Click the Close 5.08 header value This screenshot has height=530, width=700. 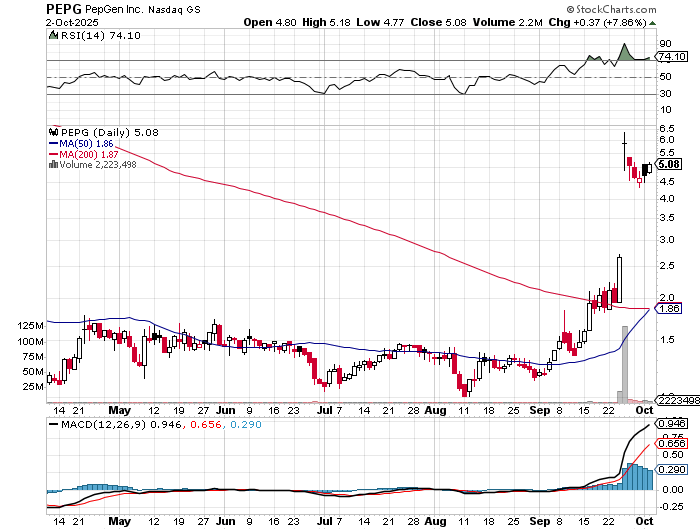pyautogui.click(x=438, y=22)
